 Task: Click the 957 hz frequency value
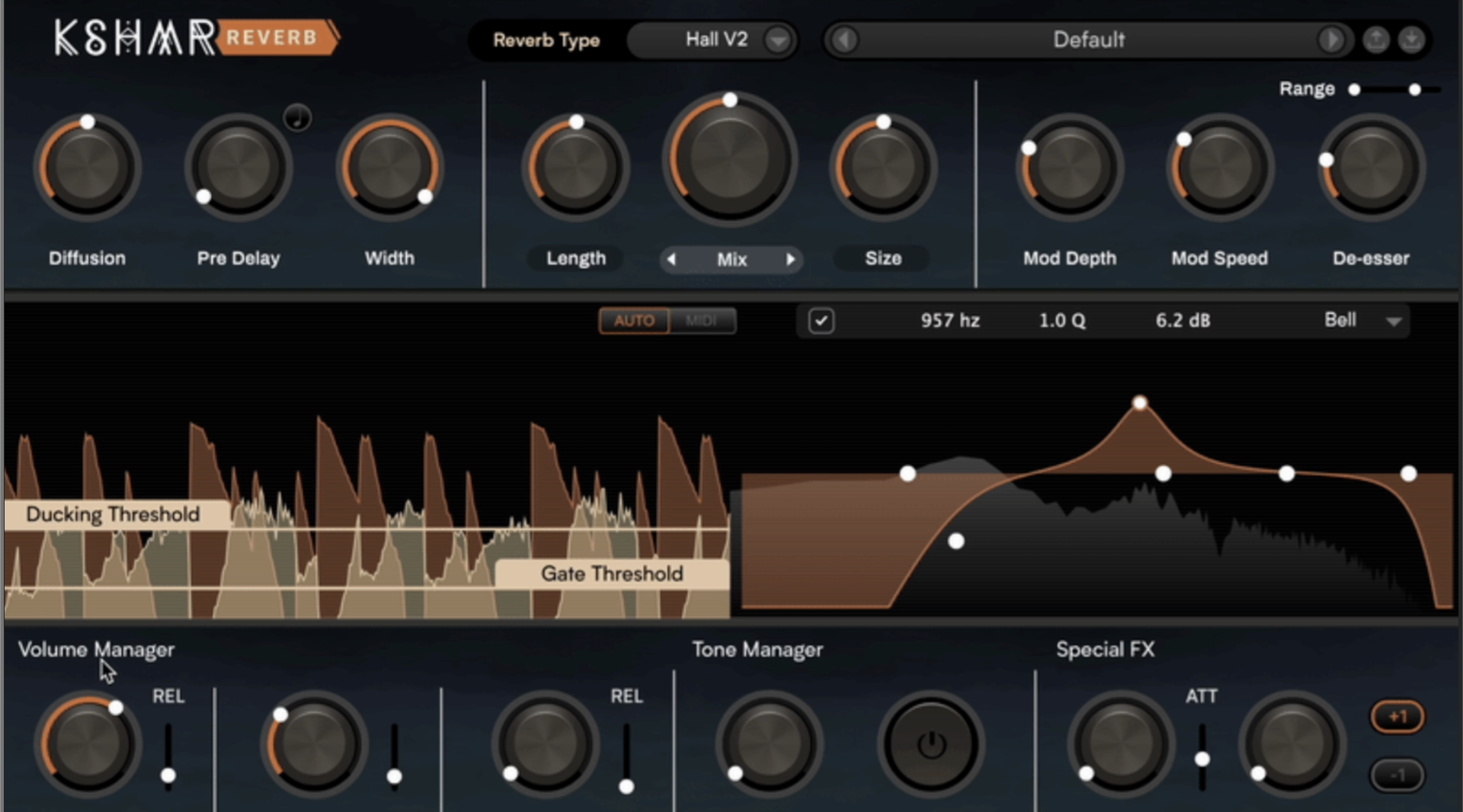950,321
